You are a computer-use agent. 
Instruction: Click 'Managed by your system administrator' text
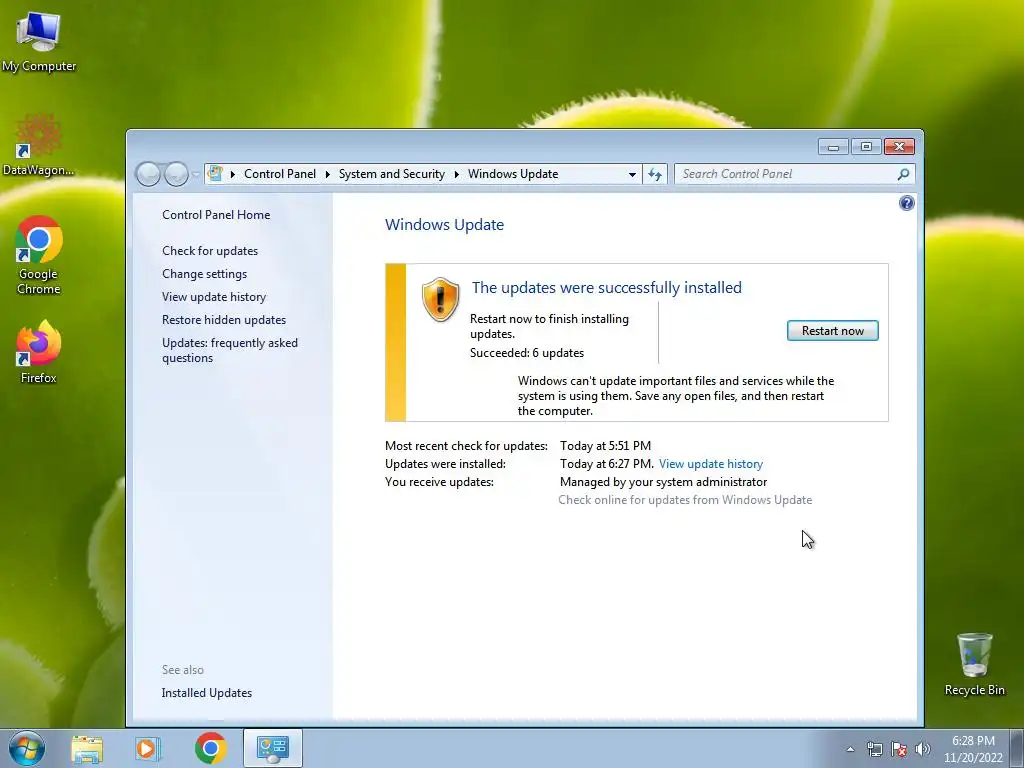click(x=663, y=482)
